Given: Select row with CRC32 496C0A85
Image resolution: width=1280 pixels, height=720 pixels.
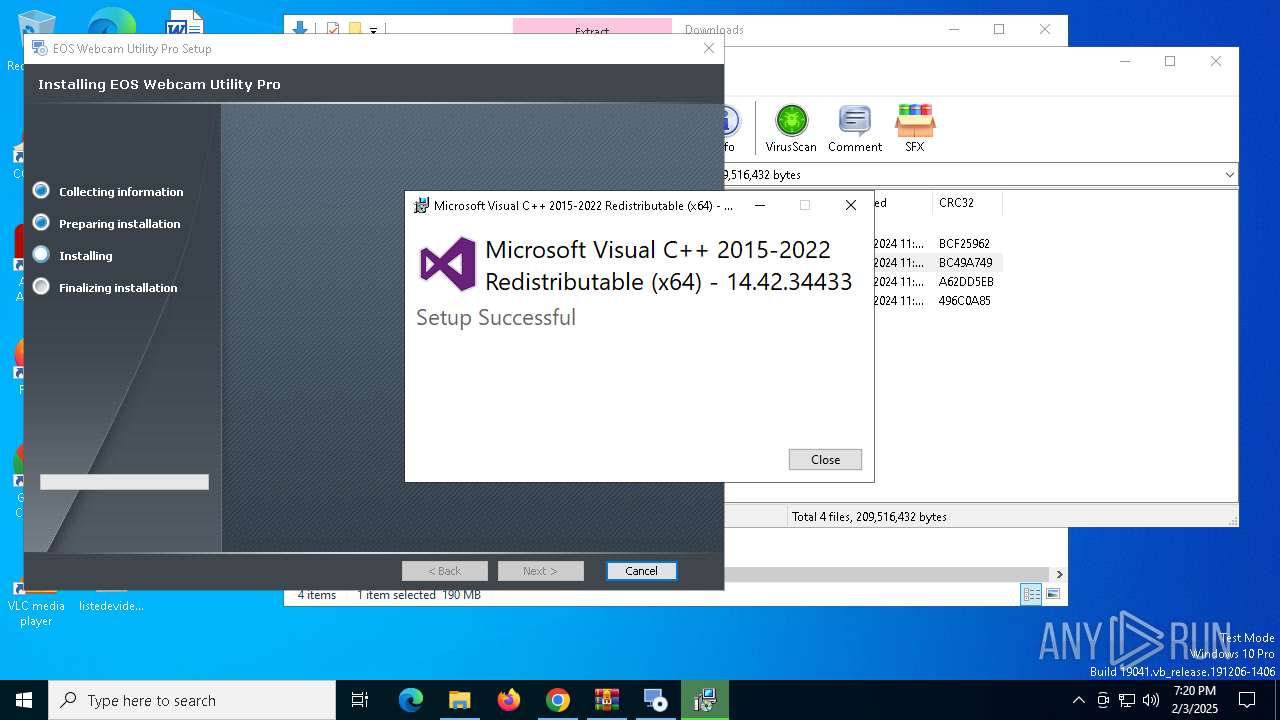Looking at the screenshot, I should click(x=964, y=300).
